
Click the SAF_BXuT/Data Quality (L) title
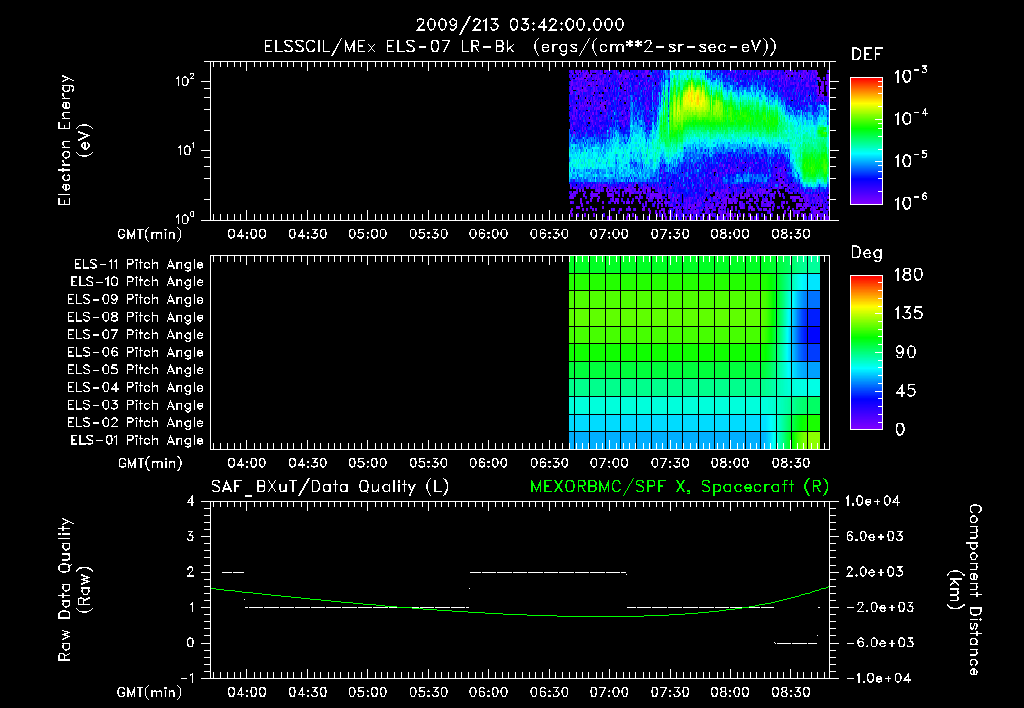330,487
